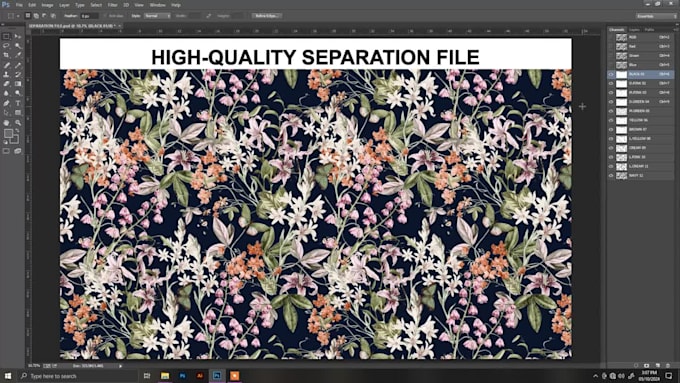Click the foreground color swatch

tap(8, 134)
